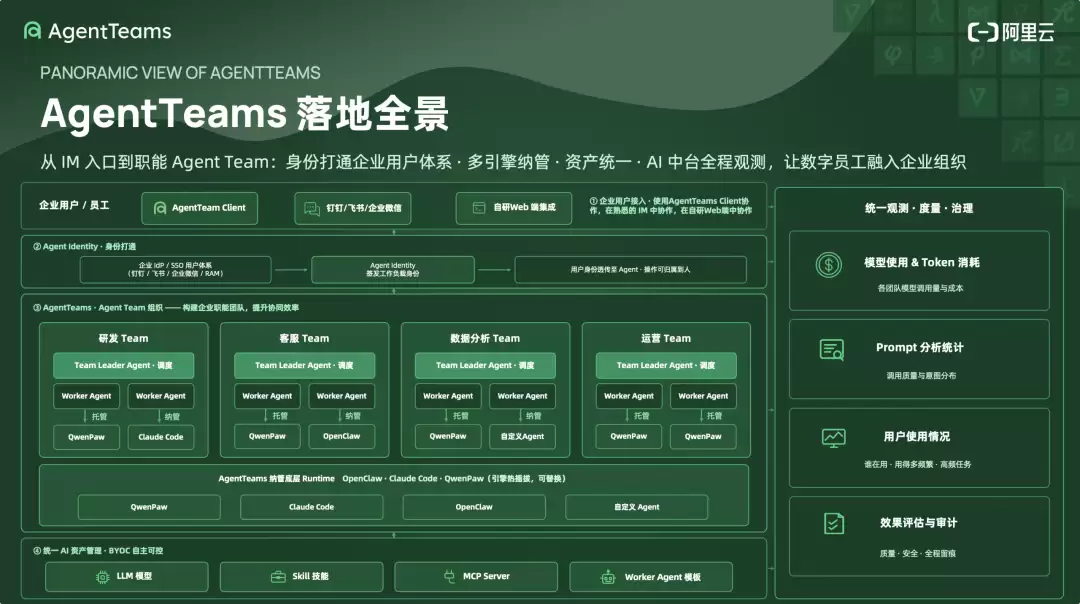Image resolution: width=1080 pixels, height=604 pixels.
Task: Click QwenPaw in the Runtime row
Action: [x=149, y=507]
